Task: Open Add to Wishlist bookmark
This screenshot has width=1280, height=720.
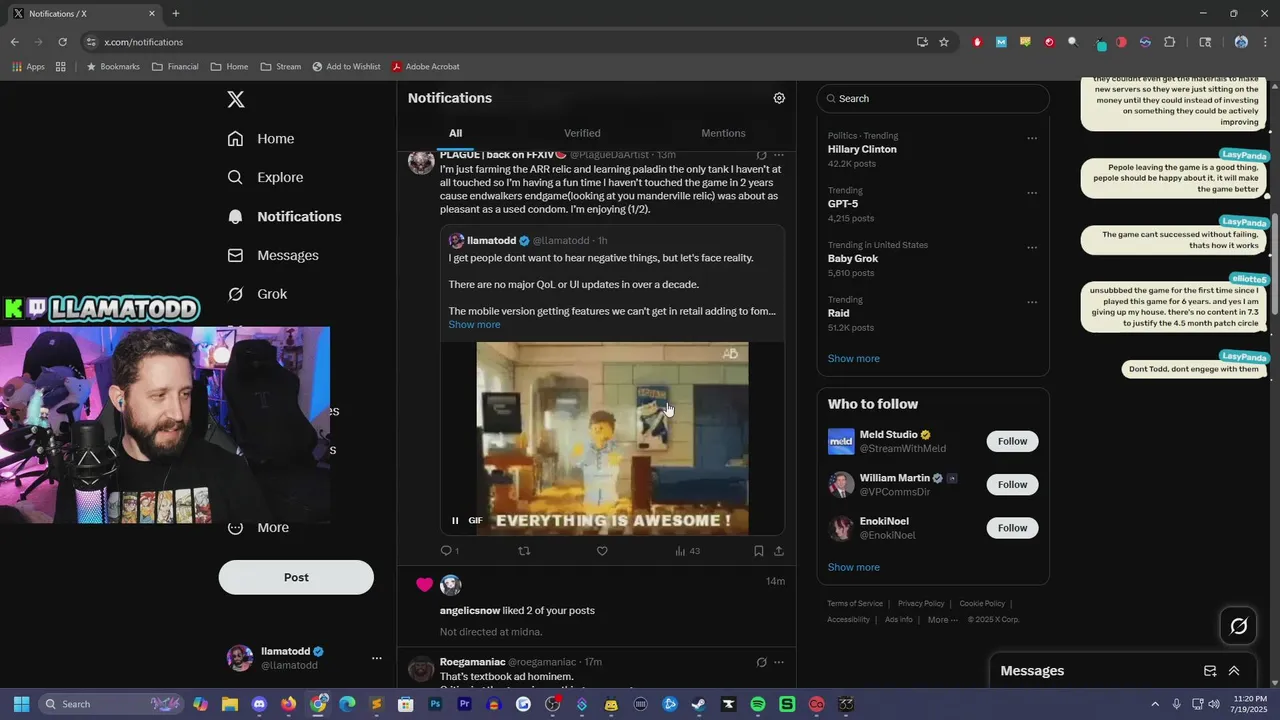Action: 346,66
